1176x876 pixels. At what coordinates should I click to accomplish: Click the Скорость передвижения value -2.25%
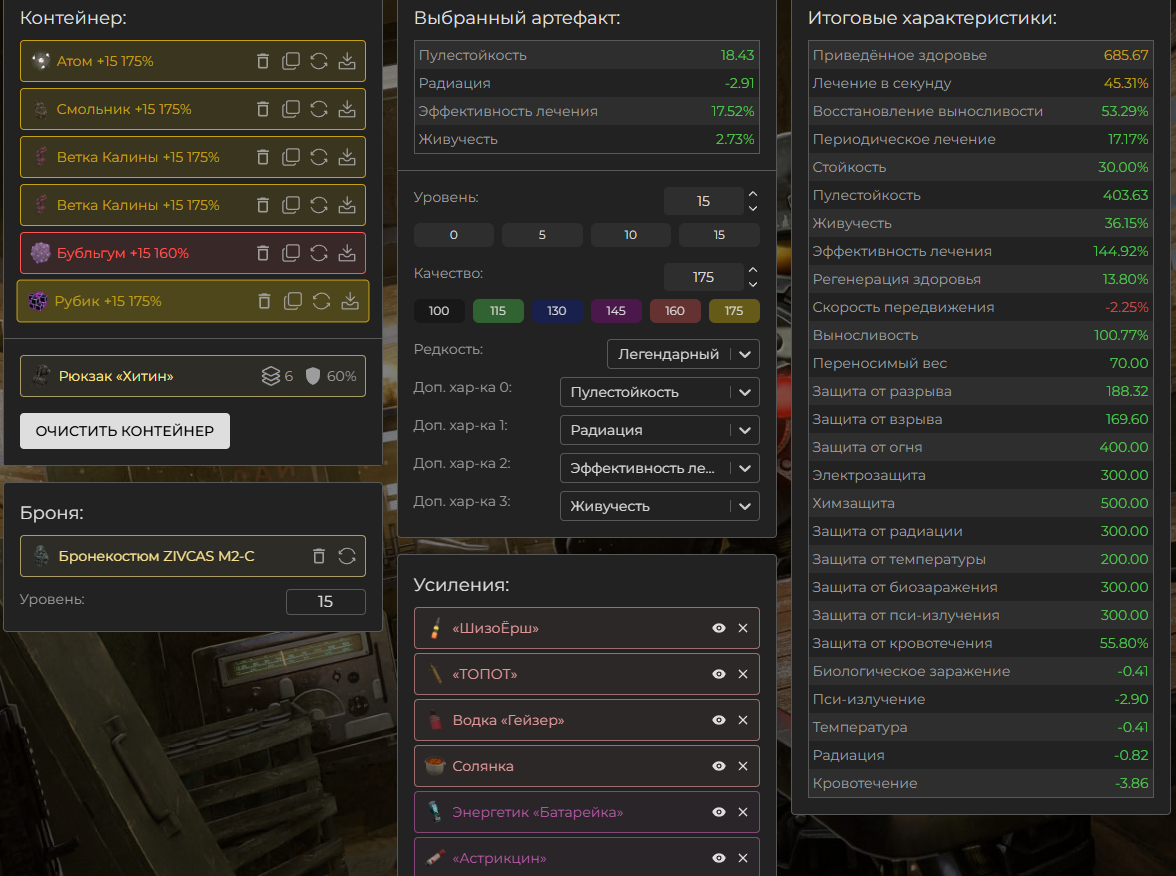pos(1126,308)
